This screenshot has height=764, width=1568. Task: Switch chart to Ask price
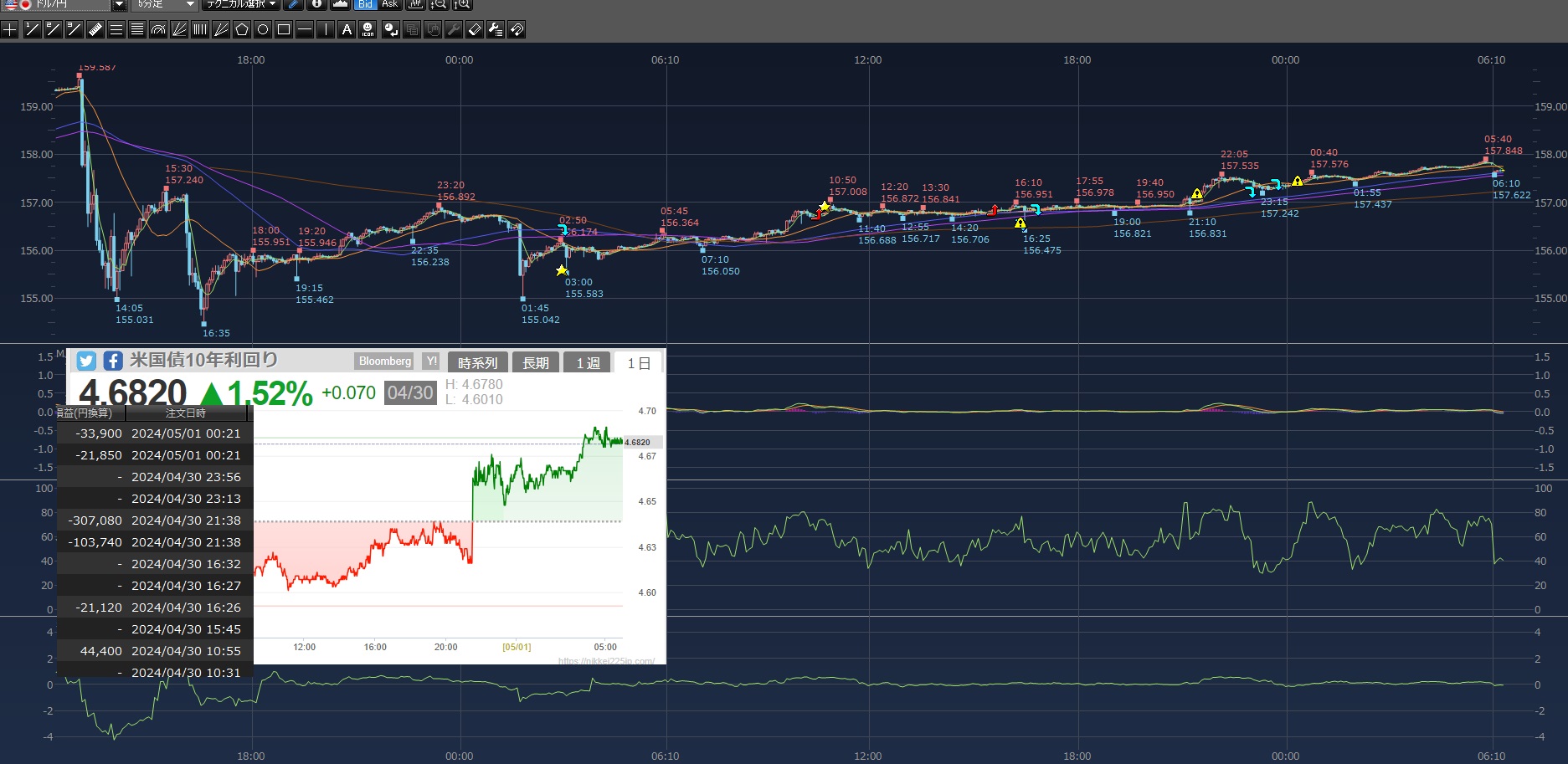pyautogui.click(x=389, y=4)
